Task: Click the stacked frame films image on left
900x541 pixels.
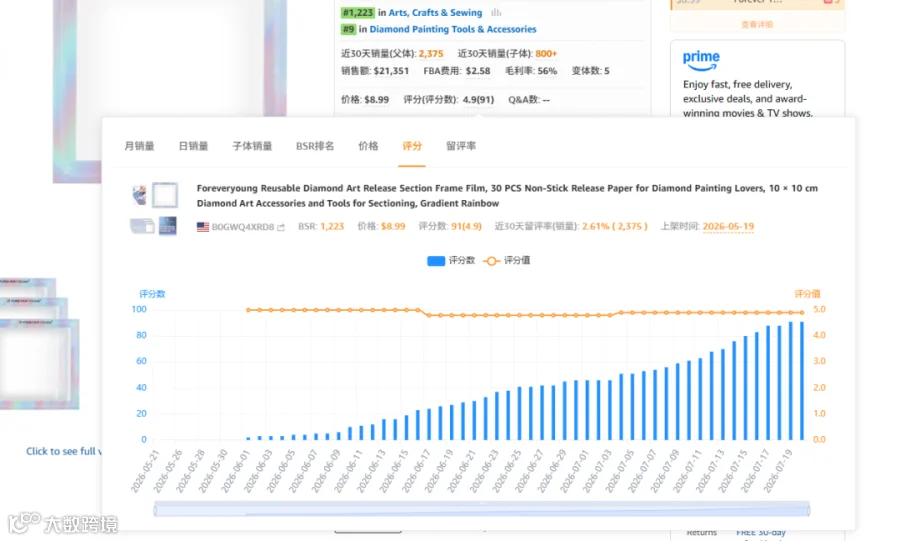Action: click(39, 344)
